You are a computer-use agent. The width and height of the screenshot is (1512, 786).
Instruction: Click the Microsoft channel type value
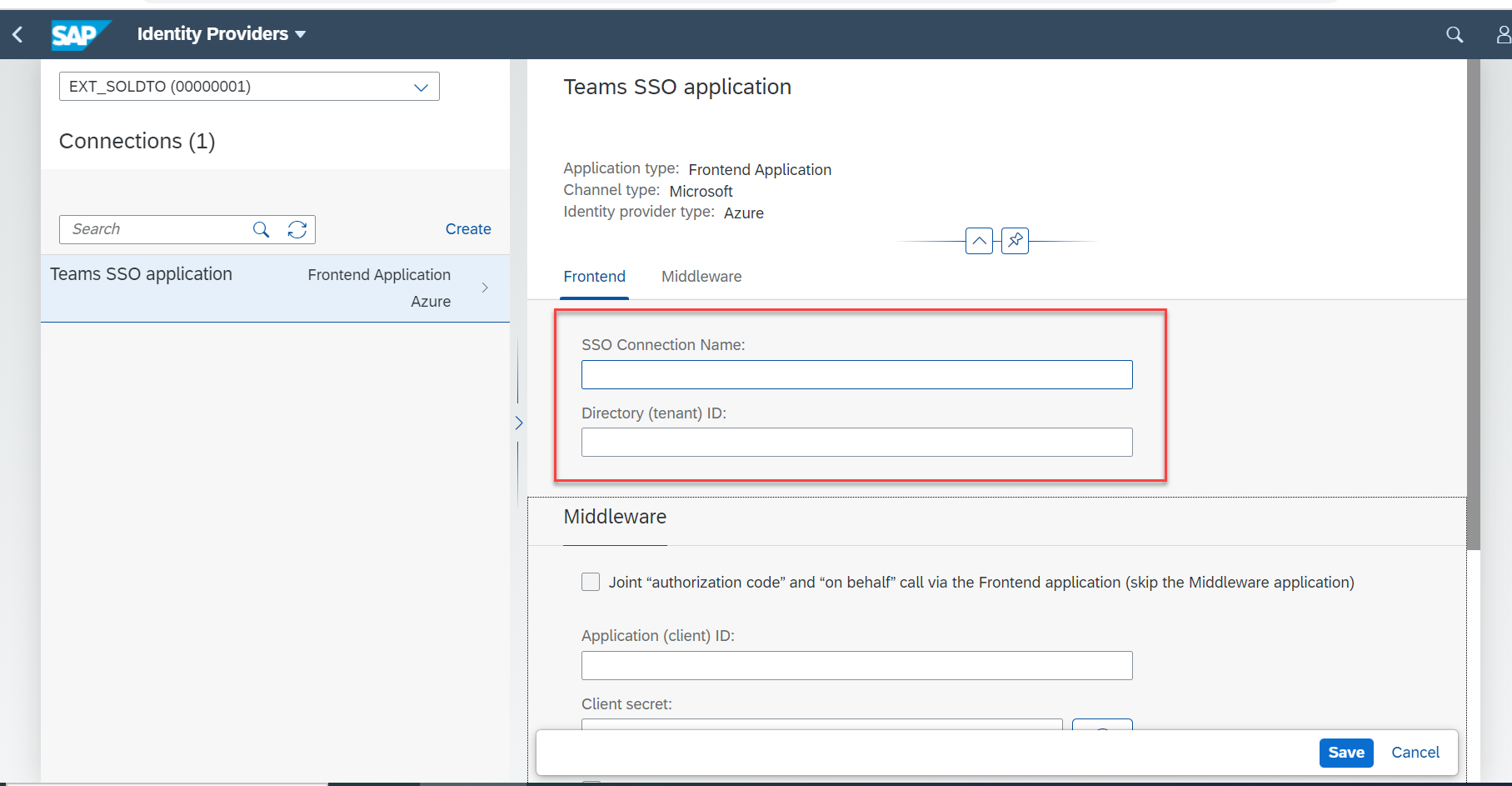(x=701, y=191)
